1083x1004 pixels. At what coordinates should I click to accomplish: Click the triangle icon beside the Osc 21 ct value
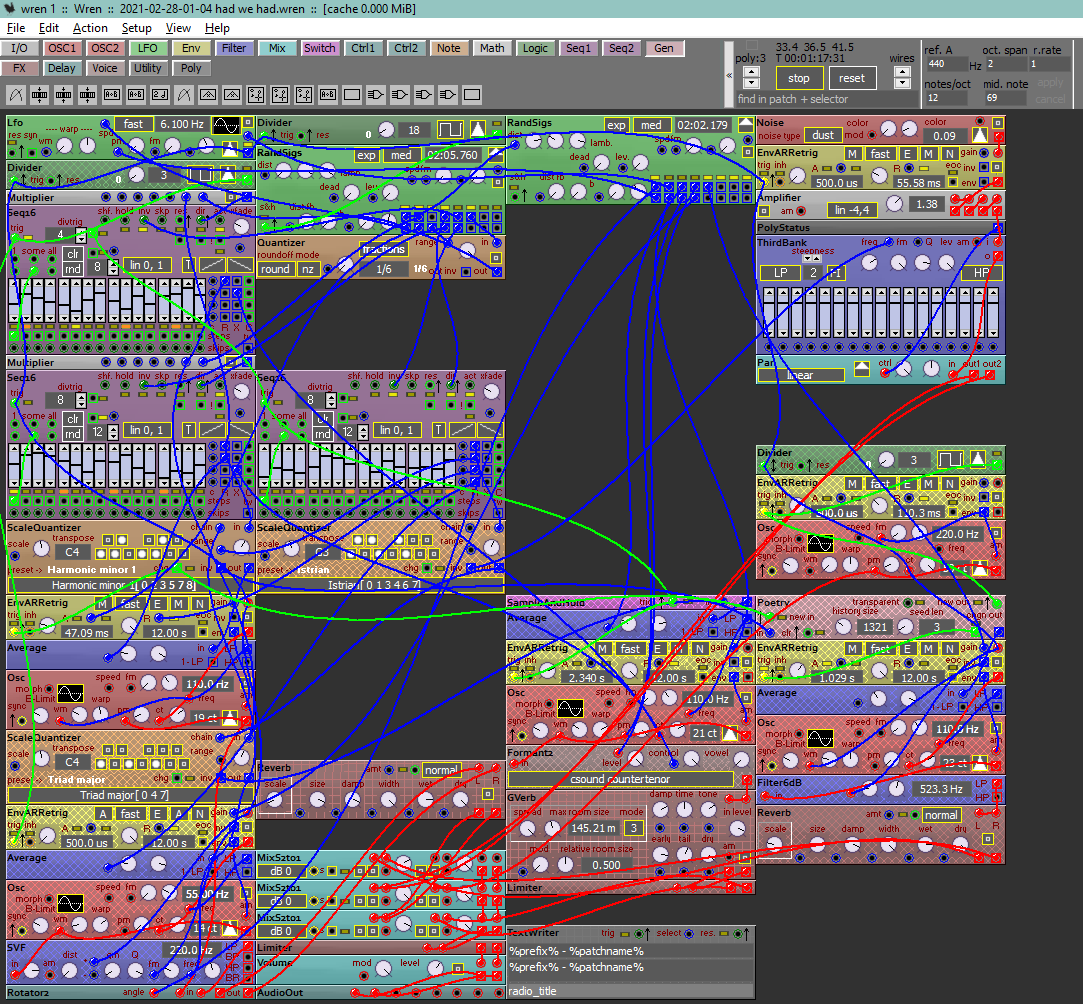pos(729,733)
